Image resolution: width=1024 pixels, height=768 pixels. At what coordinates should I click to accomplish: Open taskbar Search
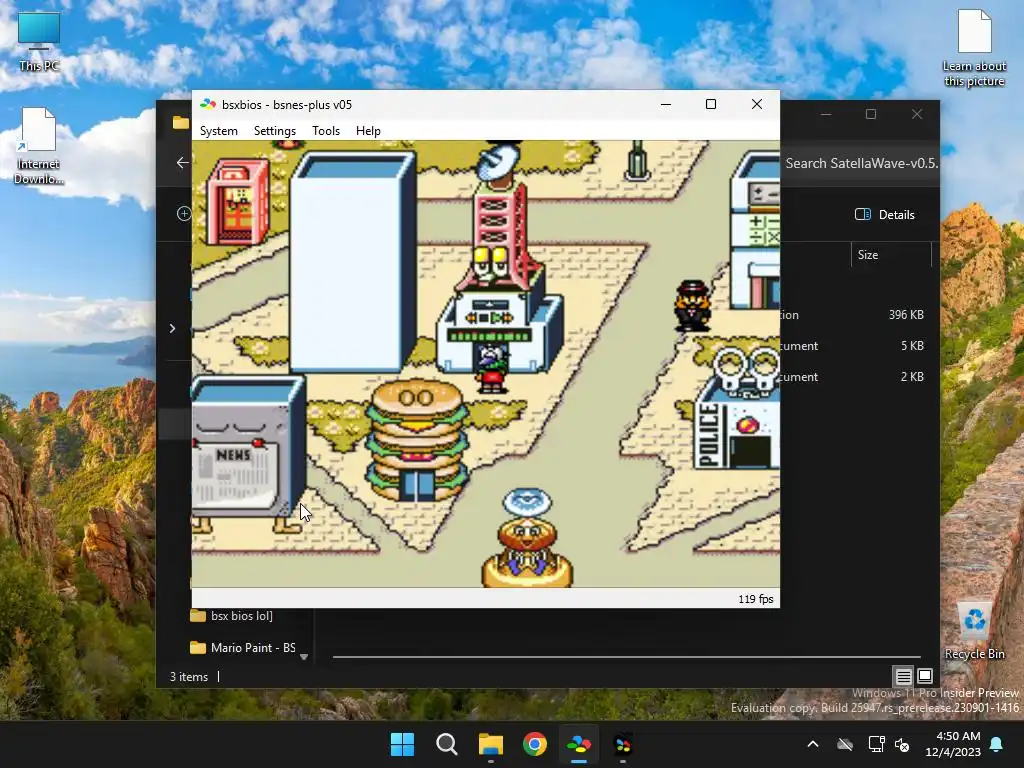tap(447, 744)
